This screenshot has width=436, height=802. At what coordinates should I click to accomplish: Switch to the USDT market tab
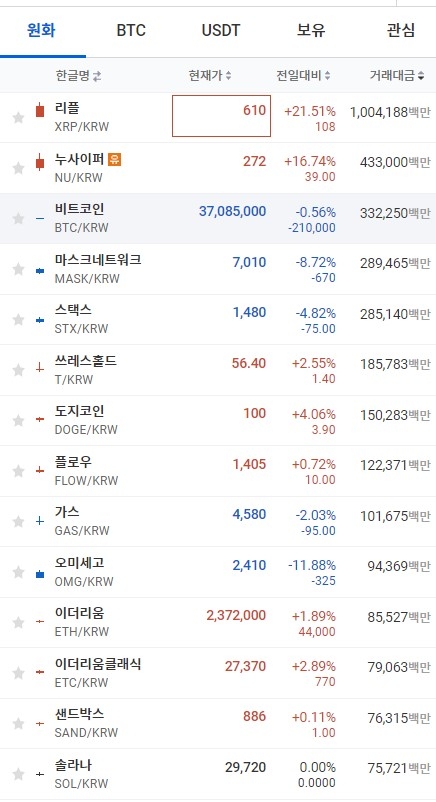coord(221,30)
